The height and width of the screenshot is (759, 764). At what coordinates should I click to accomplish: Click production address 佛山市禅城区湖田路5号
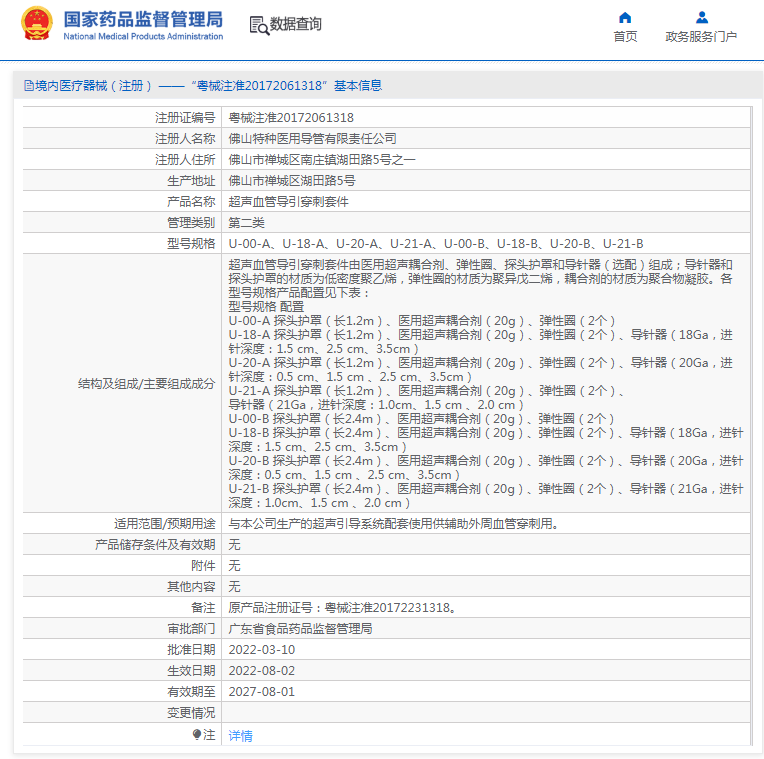(292, 181)
